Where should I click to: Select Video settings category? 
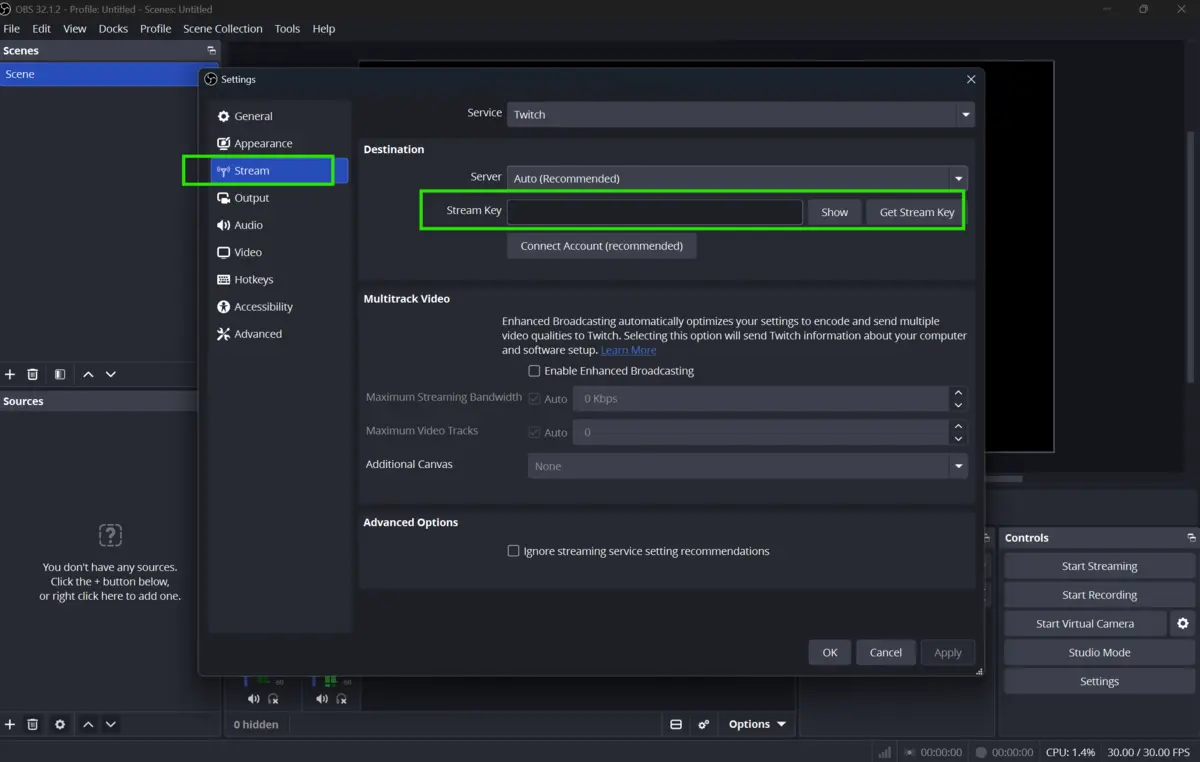point(280,252)
